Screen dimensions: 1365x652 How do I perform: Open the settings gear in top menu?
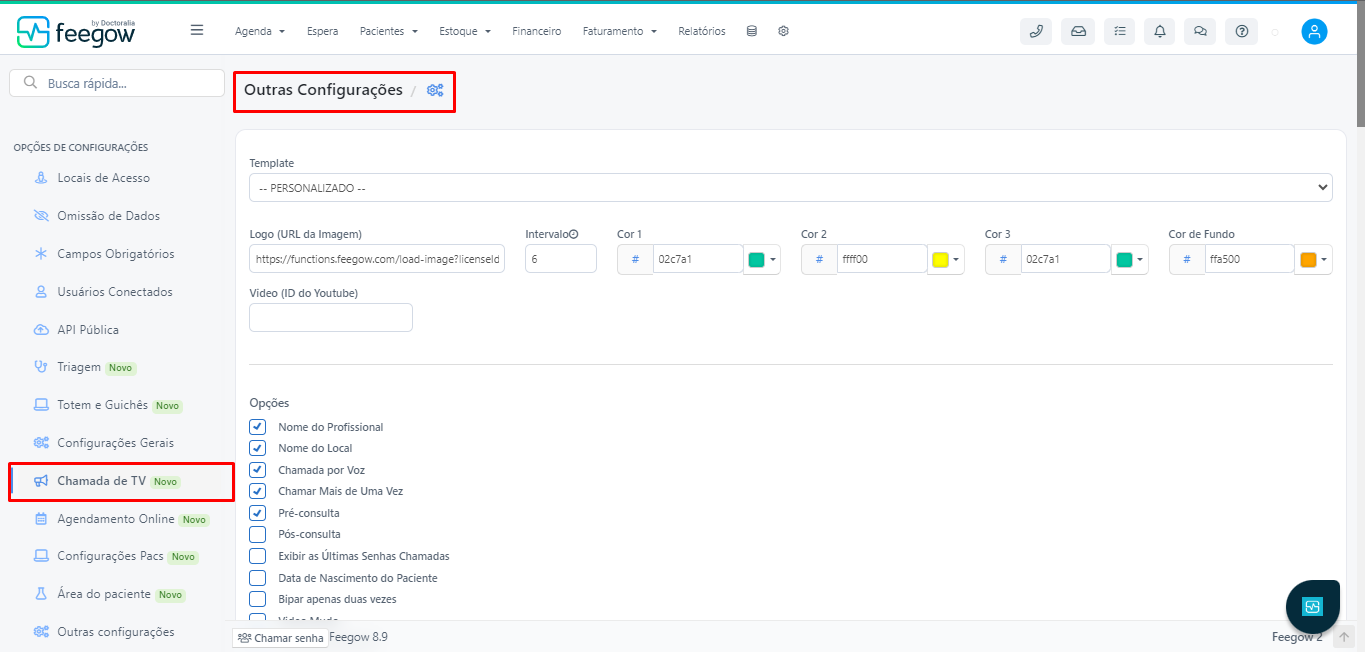(784, 31)
